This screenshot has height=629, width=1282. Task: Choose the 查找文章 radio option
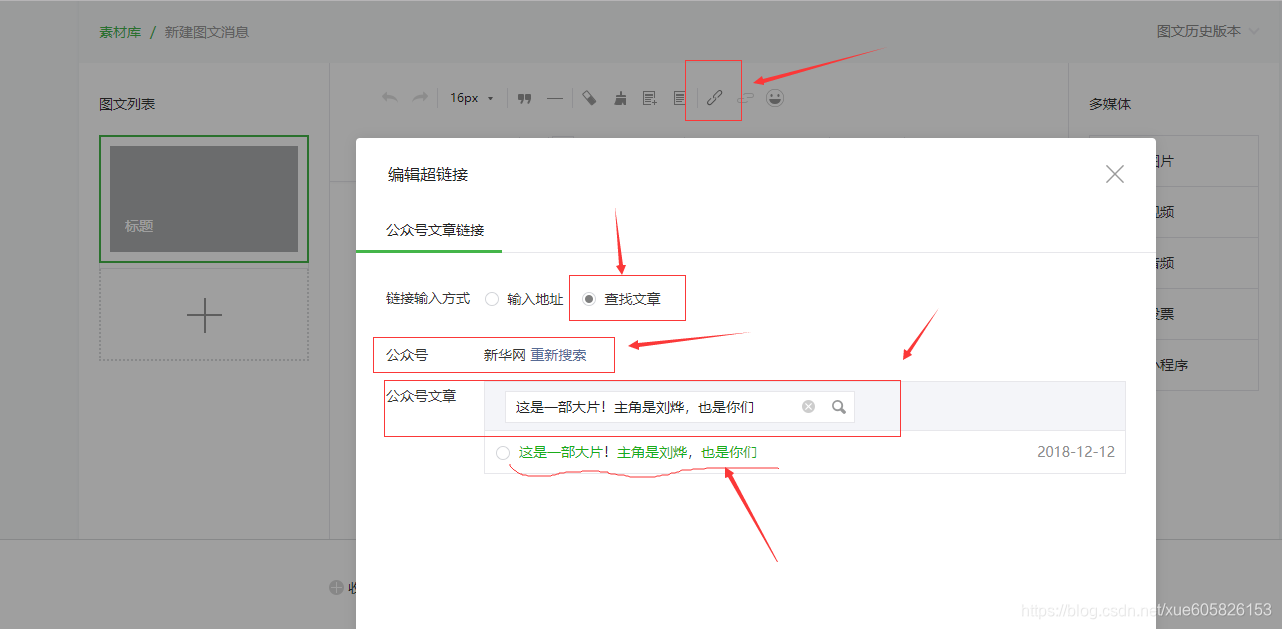tap(589, 299)
